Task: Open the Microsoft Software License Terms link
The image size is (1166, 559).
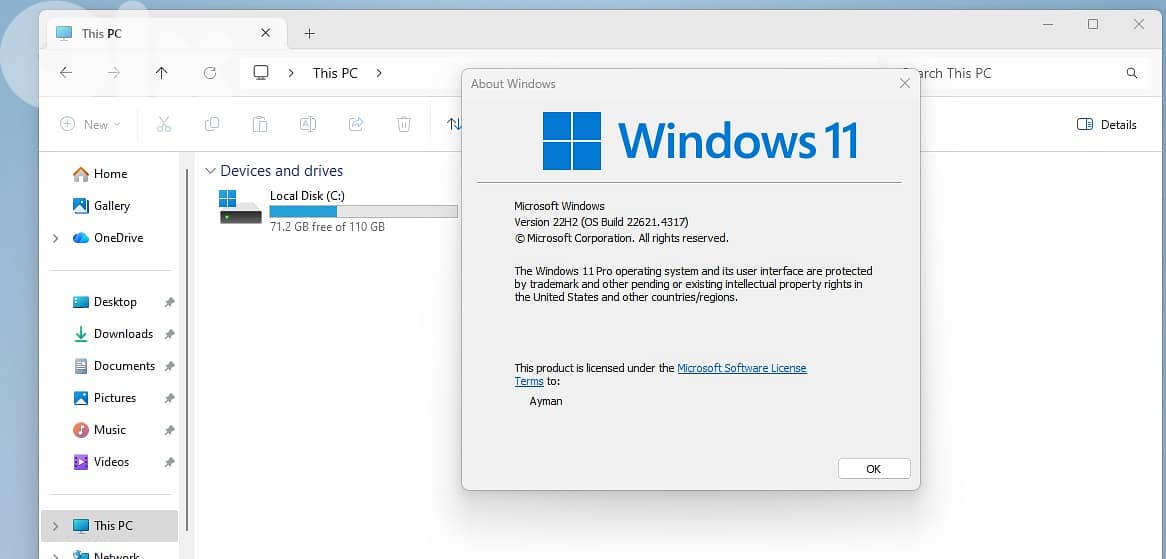Action: click(x=741, y=368)
